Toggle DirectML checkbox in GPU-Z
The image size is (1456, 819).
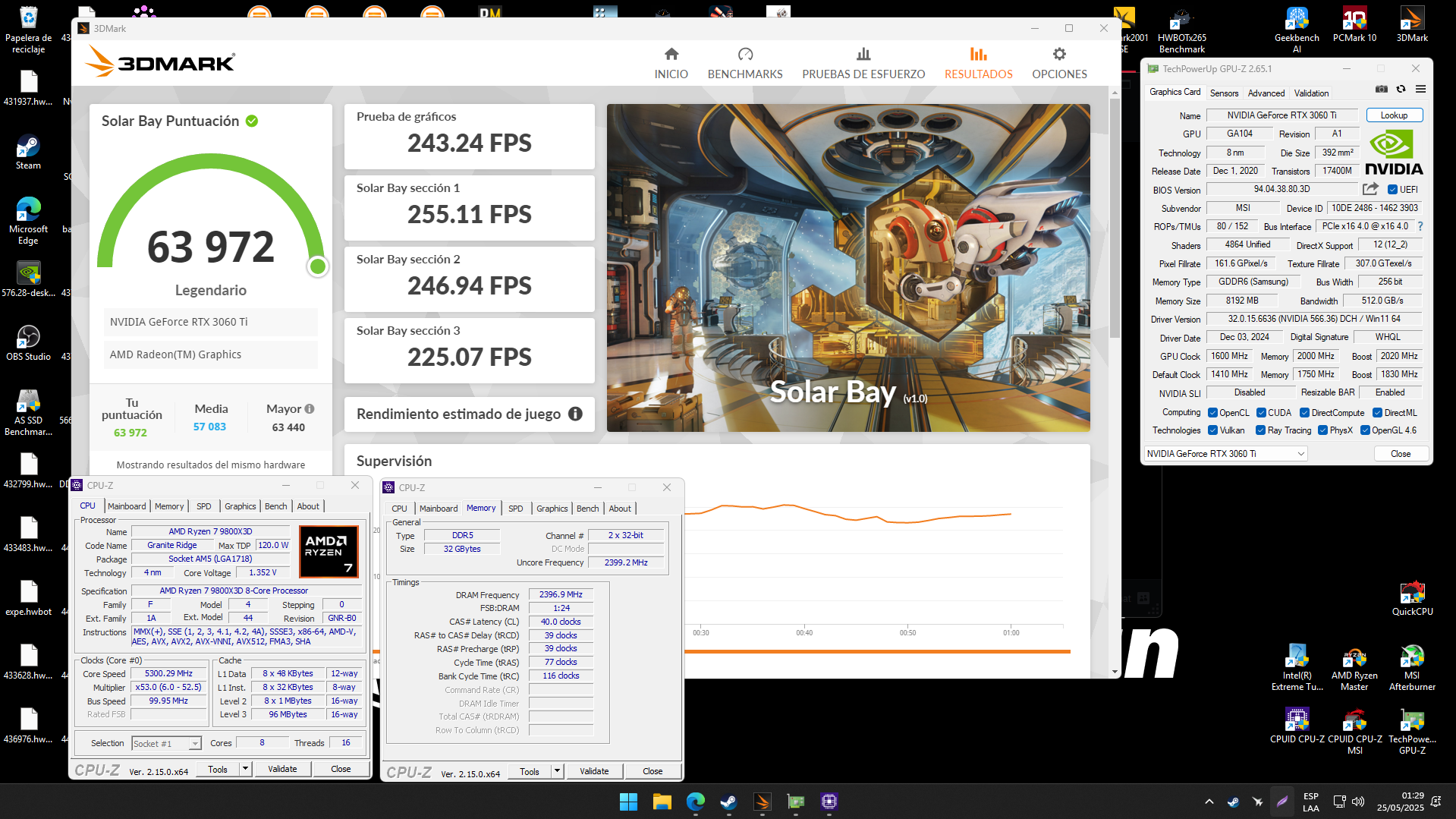pos(1377,413)
